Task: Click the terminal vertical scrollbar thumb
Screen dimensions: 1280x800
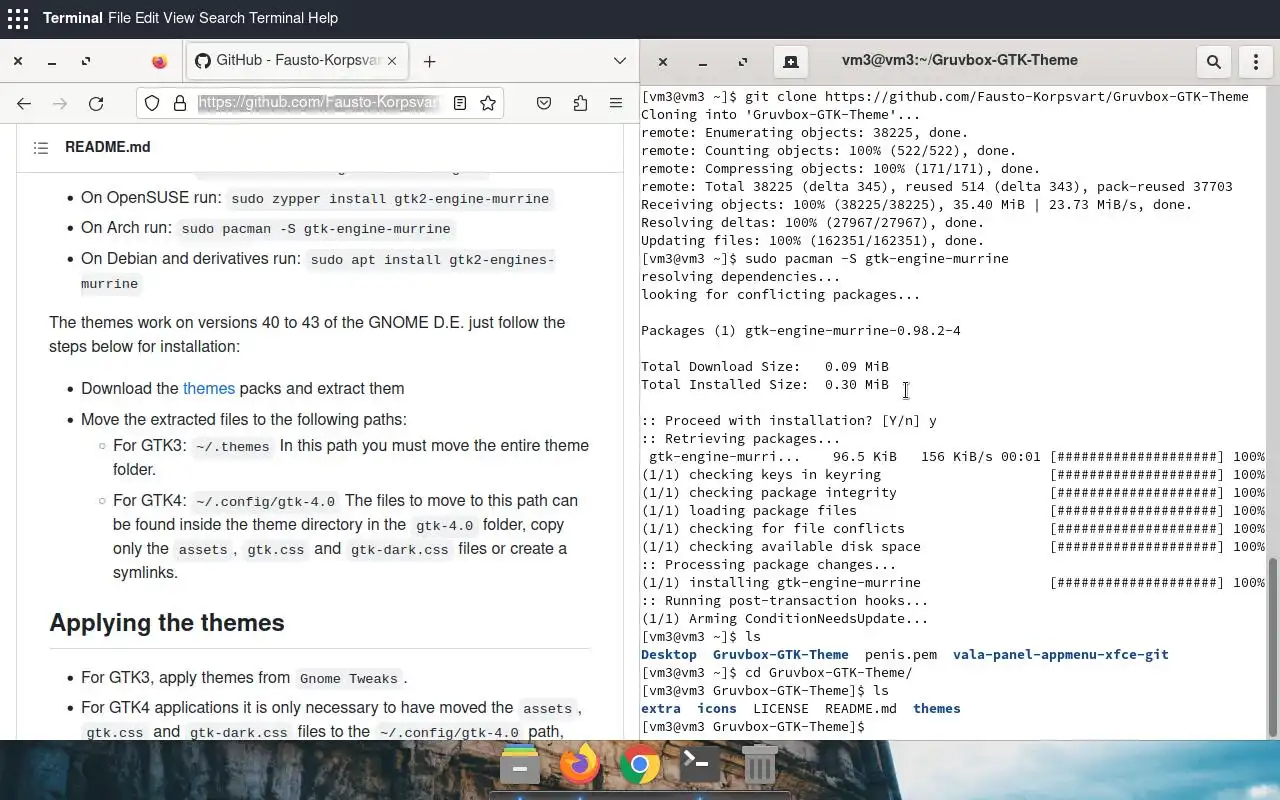Action: [1273, 647]
